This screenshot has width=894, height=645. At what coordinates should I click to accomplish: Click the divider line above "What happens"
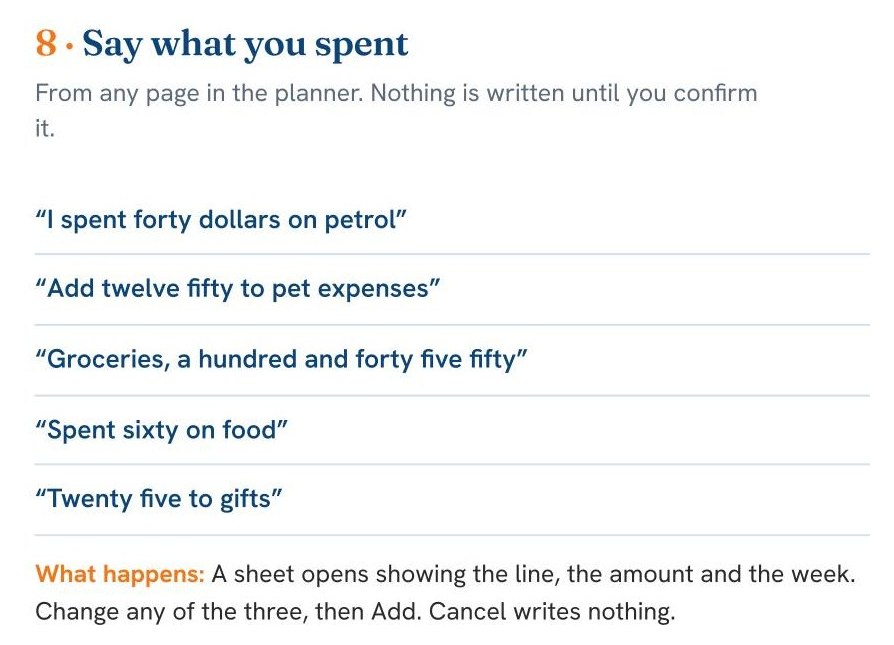452,536
